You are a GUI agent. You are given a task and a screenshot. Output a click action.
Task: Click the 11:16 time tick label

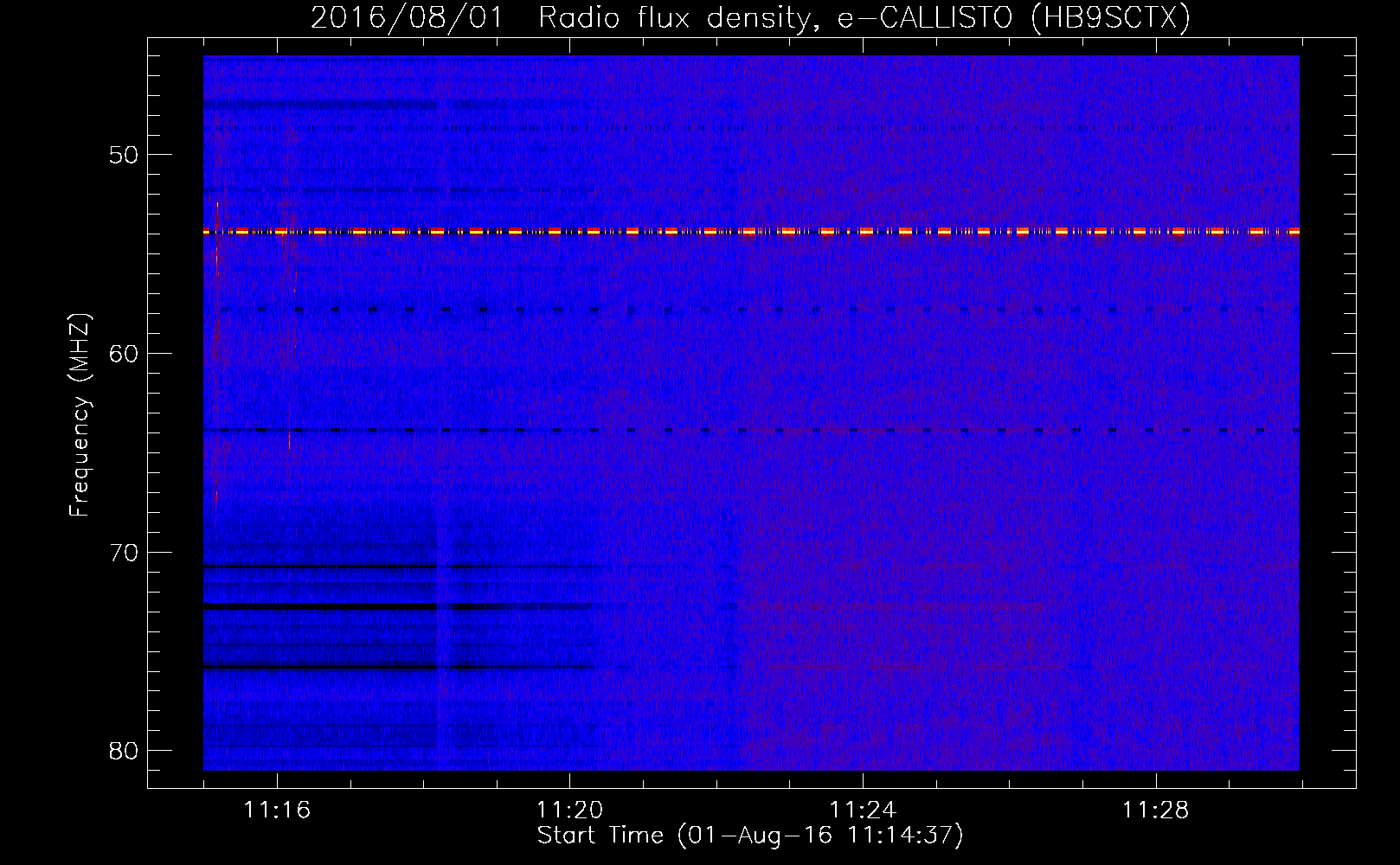(277, 811)
